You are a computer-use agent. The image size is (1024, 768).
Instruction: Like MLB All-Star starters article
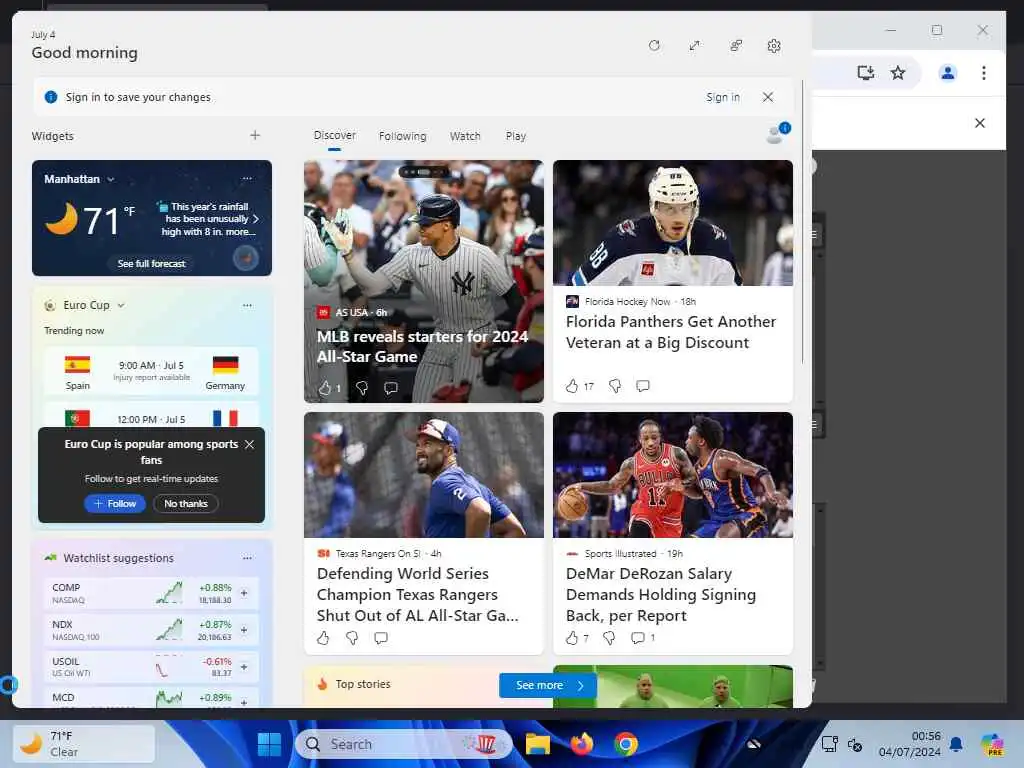pyautogui.click(x=325, y=388)
